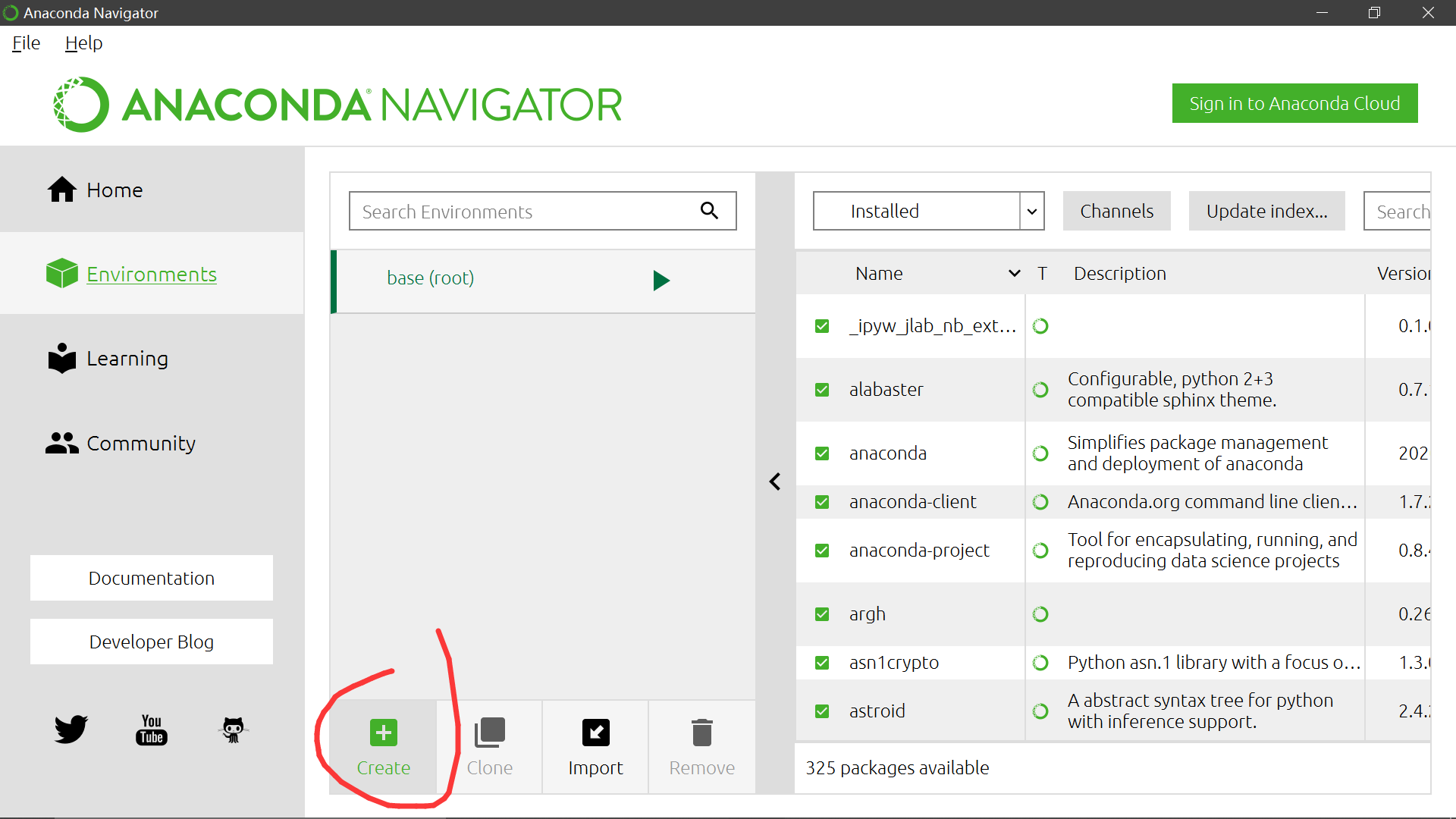Open the Installed filter dropdown
Viewport: 1456px width, 819px height.
pos(928,211)
